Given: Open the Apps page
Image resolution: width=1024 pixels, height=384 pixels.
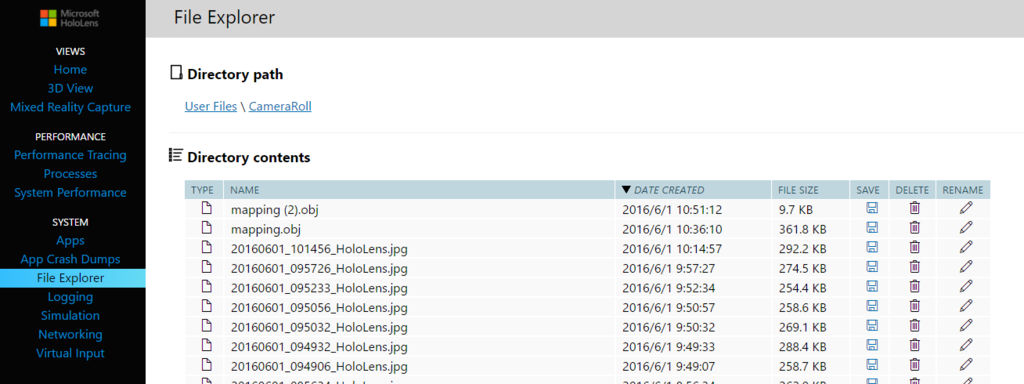Looking at the screenshot, I should pos(71,240).
